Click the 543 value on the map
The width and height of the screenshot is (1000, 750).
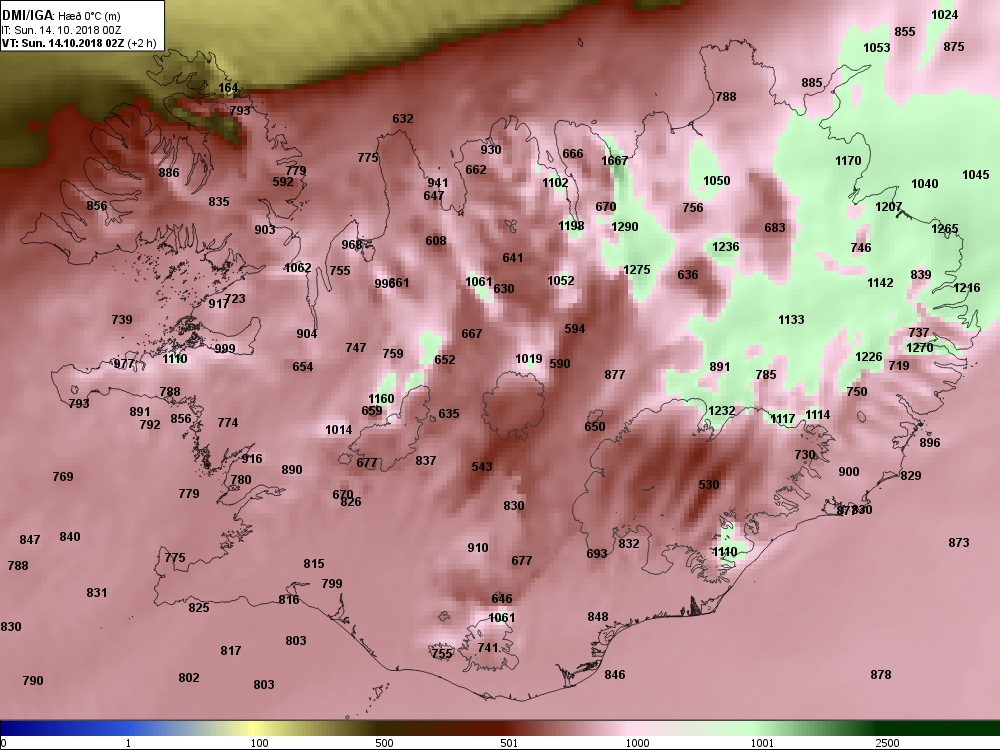point(482,467)
